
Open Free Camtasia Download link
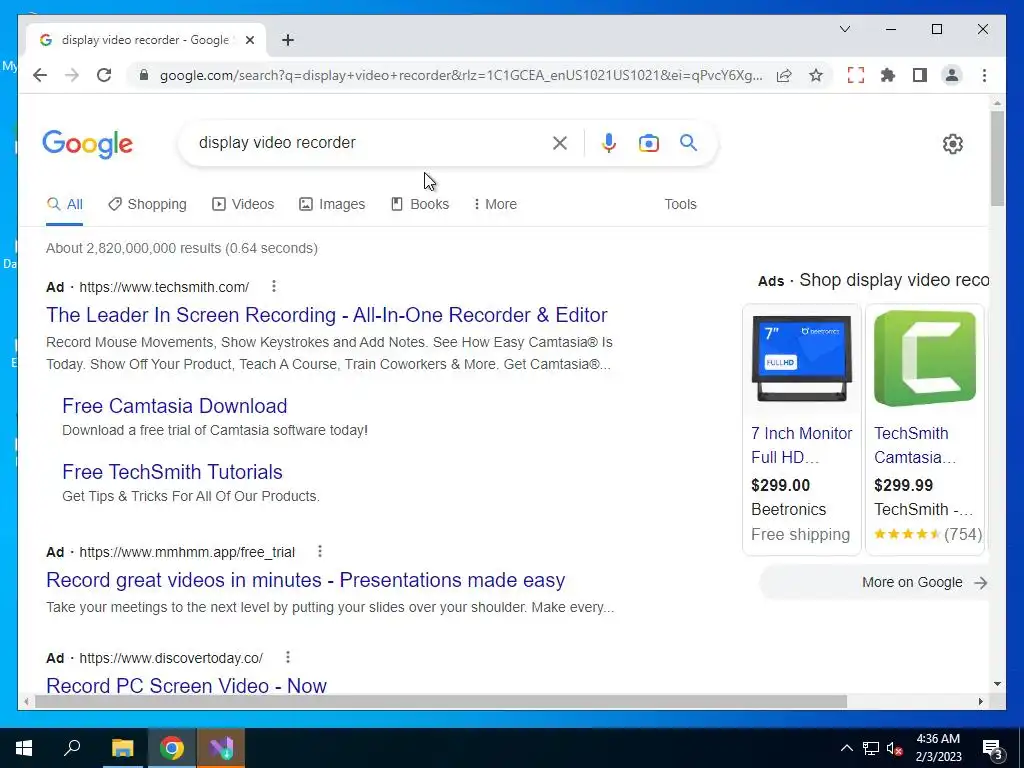tap(174, 406)
